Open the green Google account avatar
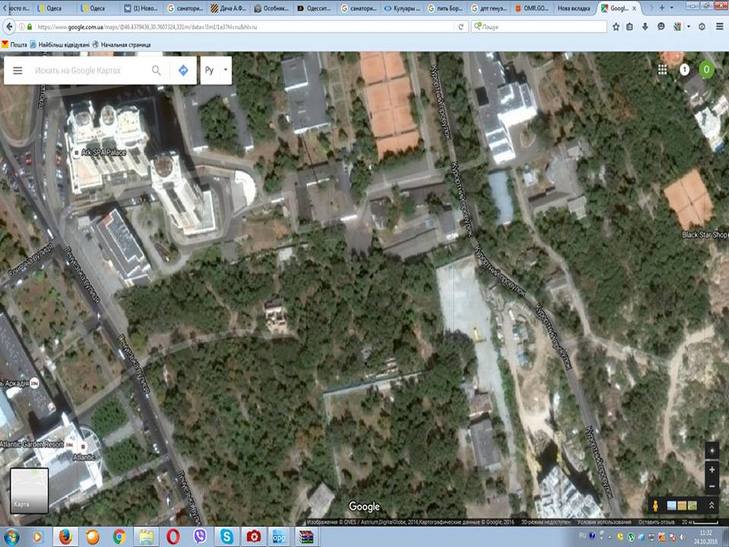Viewport: 729px width, 547px height. click(707, 70)
